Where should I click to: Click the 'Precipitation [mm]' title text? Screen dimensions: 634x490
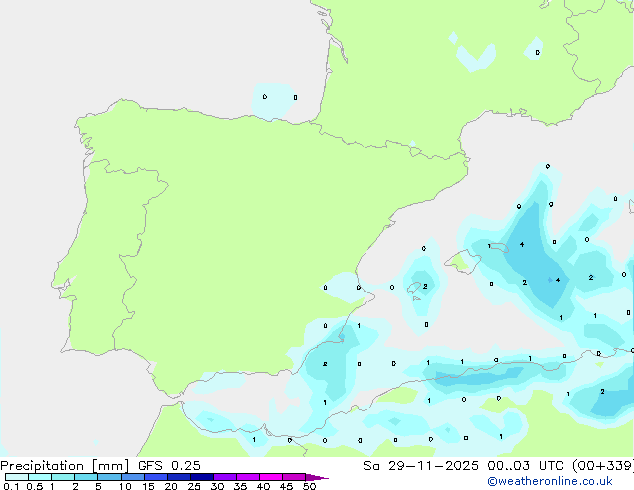click(65, 466)
